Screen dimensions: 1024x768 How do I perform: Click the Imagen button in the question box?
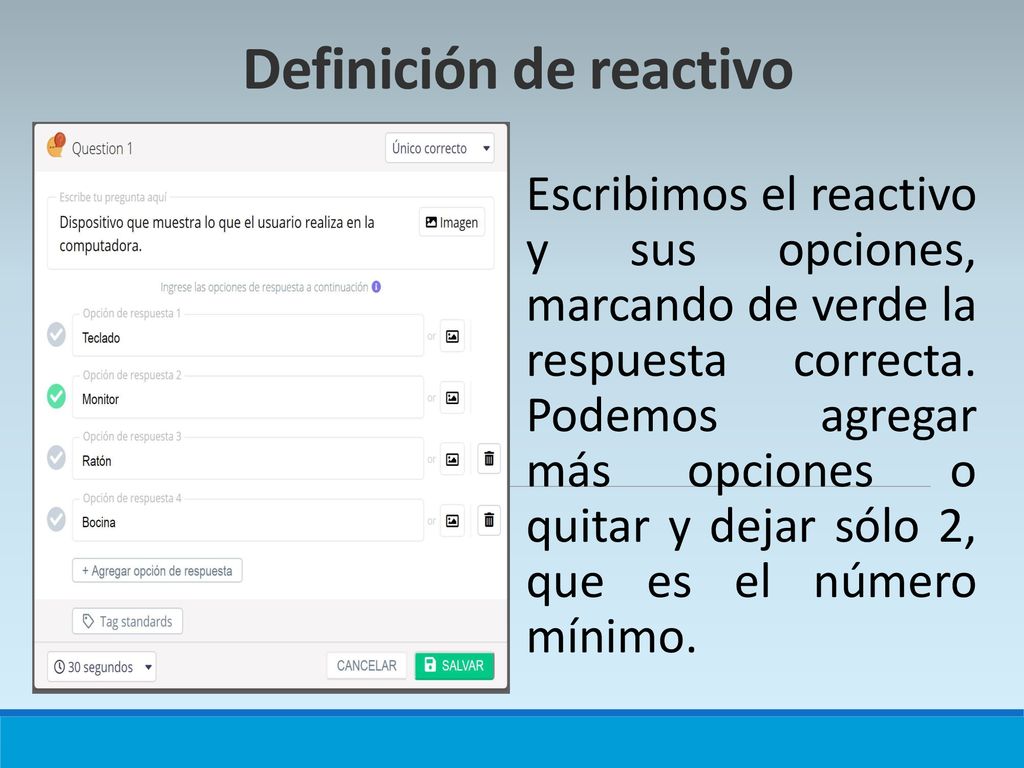(452, 223)
